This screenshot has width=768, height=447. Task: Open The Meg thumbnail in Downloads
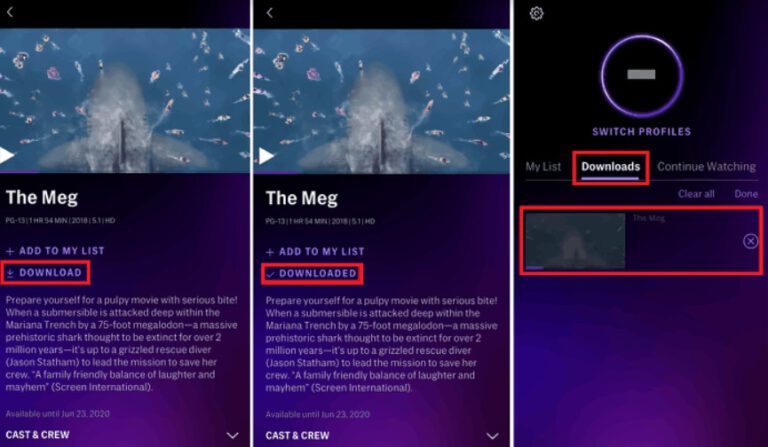[x=575, y=241]
